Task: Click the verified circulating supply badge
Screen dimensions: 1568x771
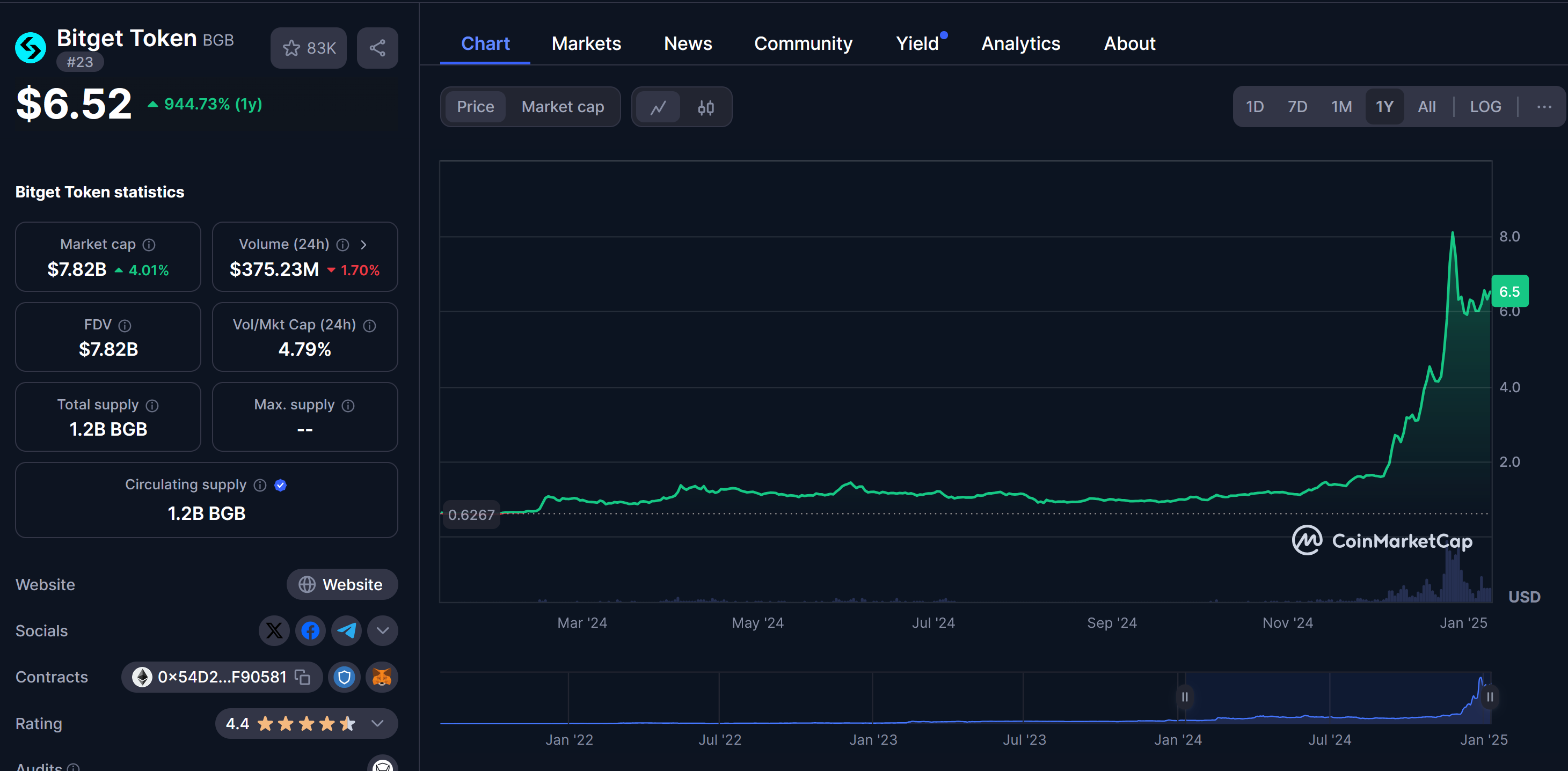Action: [281, 485]
